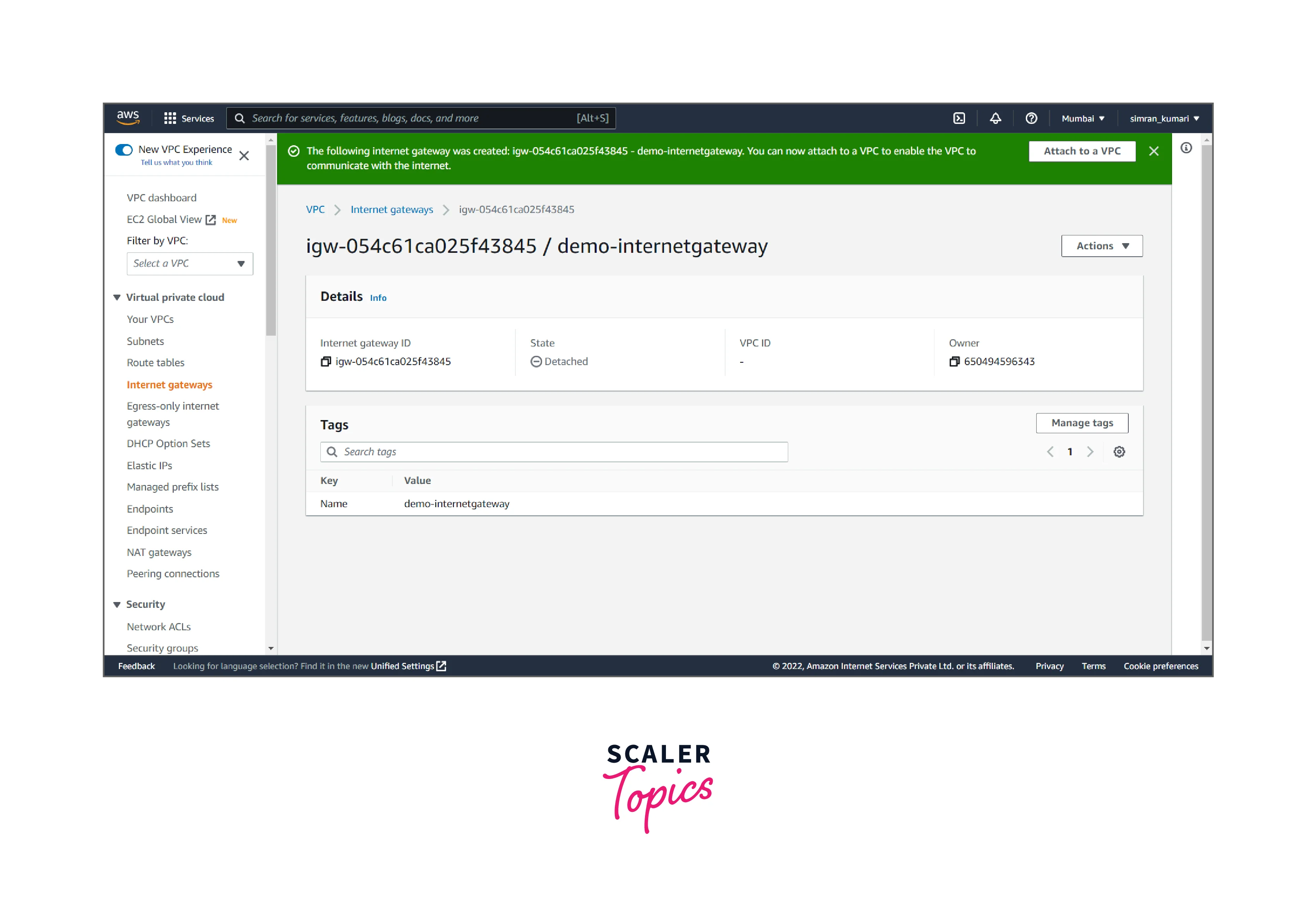Open the Select a VPC filter dropdown

[x=190, y=264]
